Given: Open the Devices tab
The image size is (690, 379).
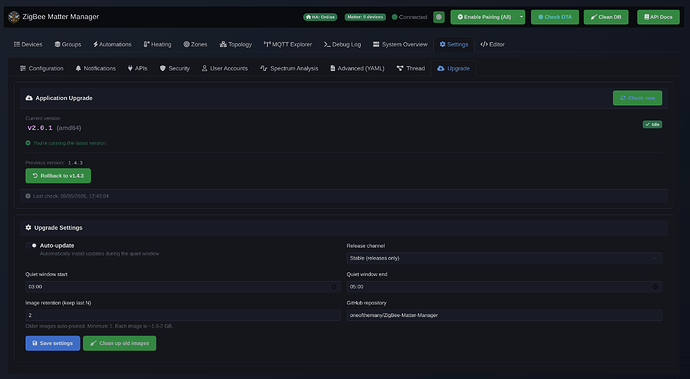Looking at the screenshot, I should pos(28,44).
